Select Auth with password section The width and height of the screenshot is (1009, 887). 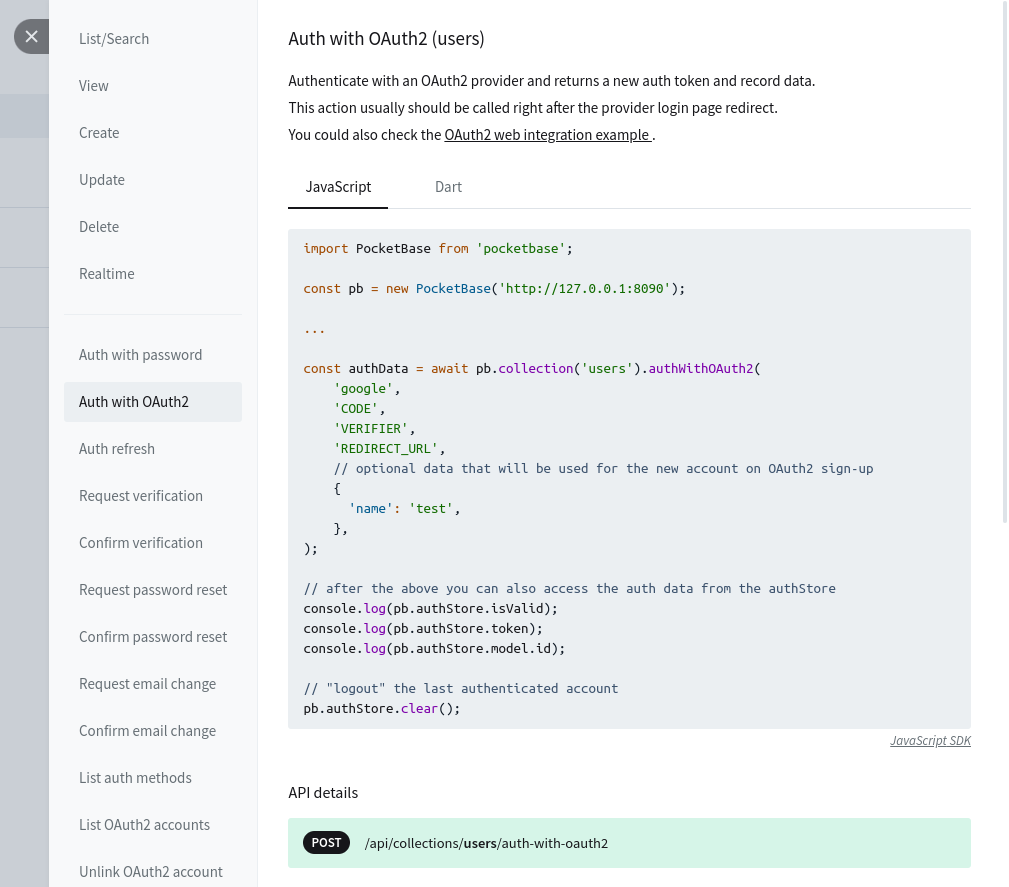141,355
